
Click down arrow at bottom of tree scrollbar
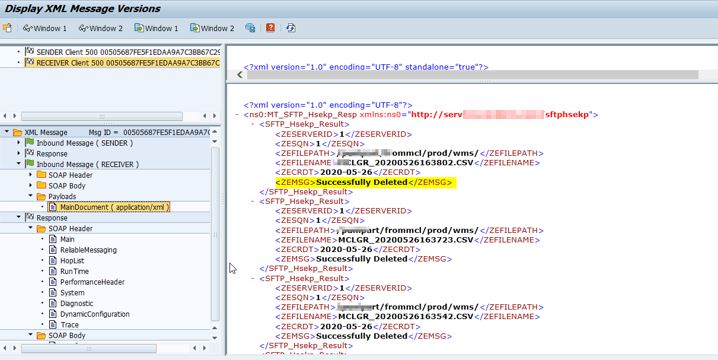tap(215, 338)
